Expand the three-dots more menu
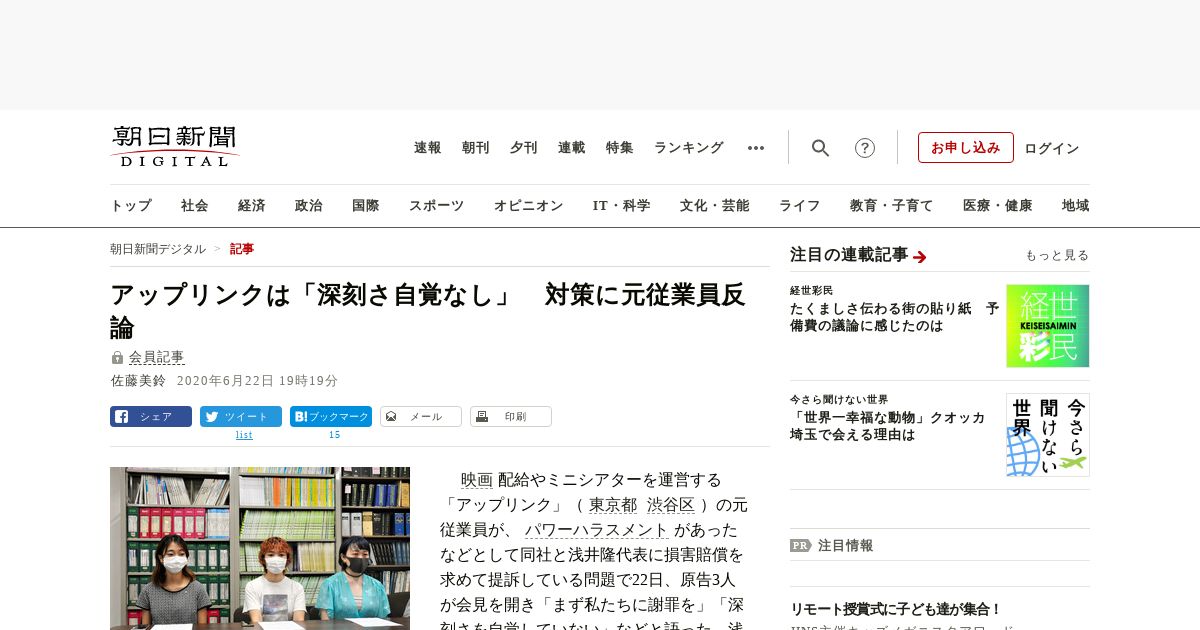1200x630 pixels. coord(756,148)
